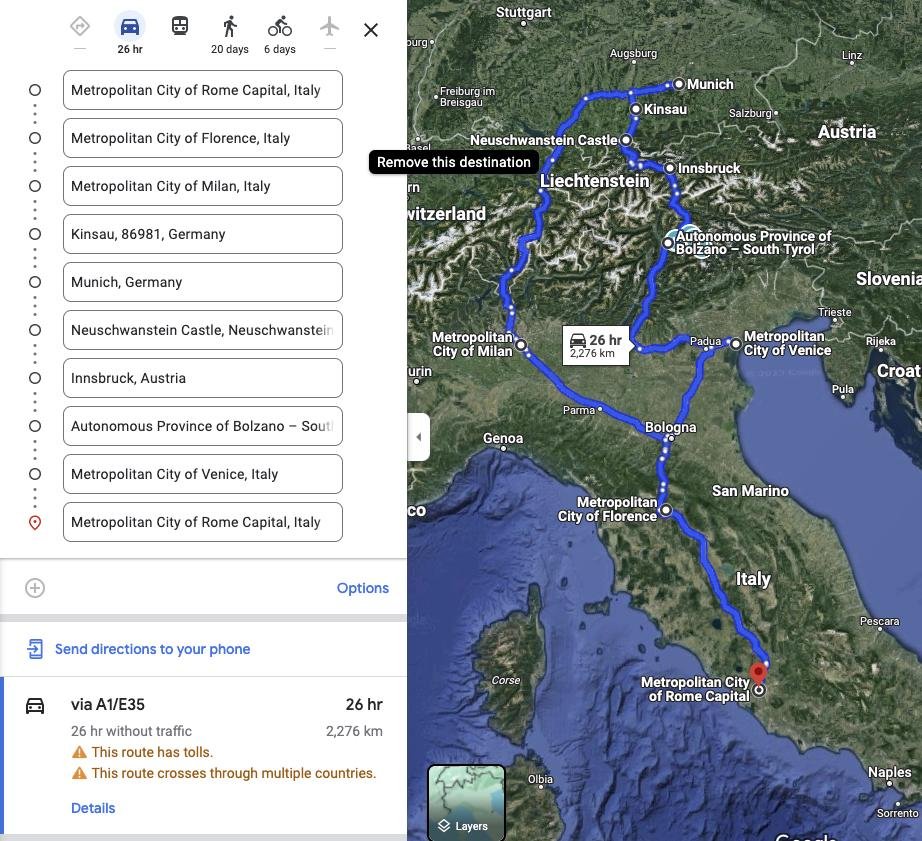This screenshot has height=841, width=922.
Task: Select the best travel modes icon
Action: point(80,27)
